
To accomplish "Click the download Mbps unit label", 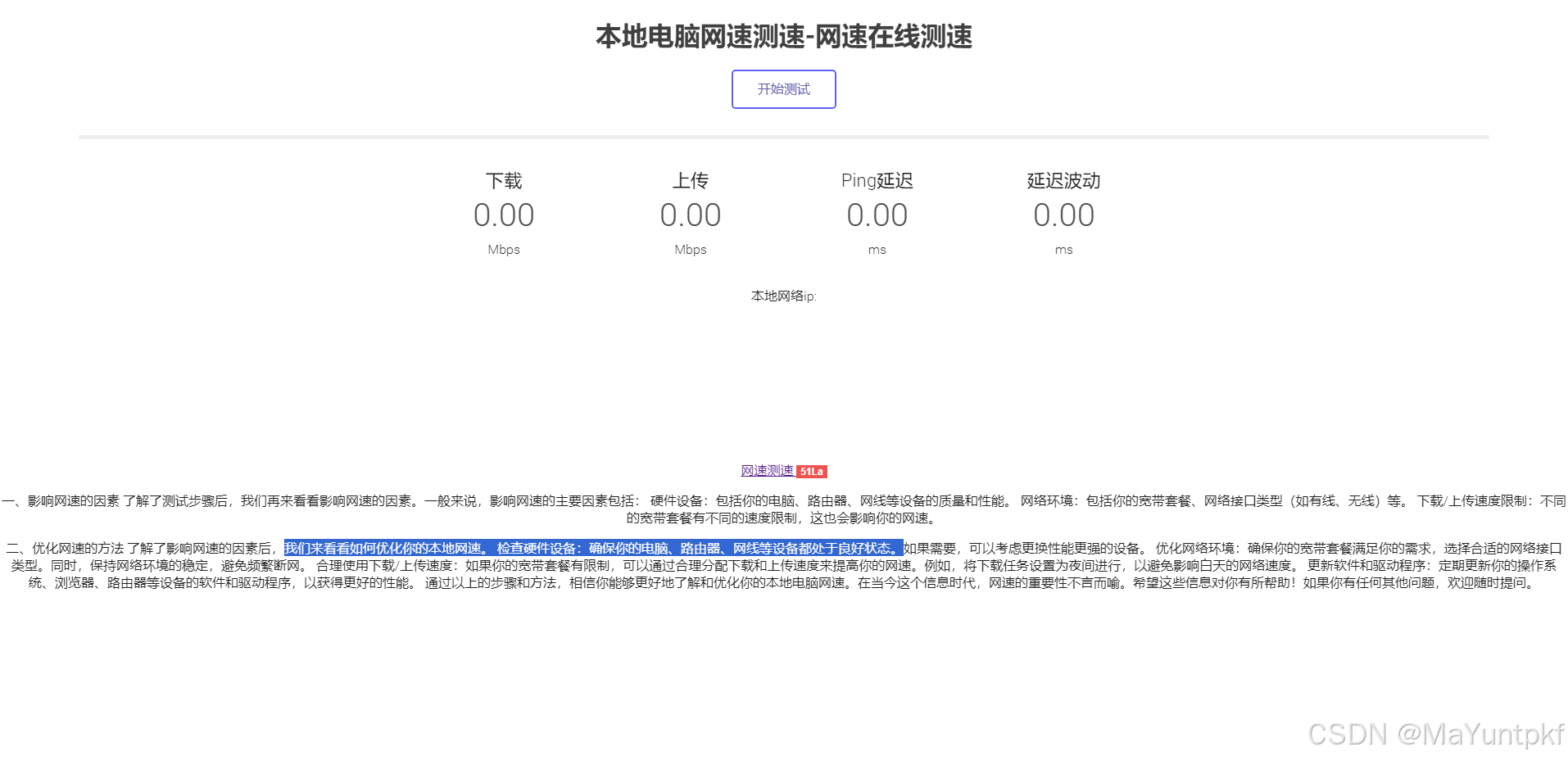I will [x=503, y=250].
